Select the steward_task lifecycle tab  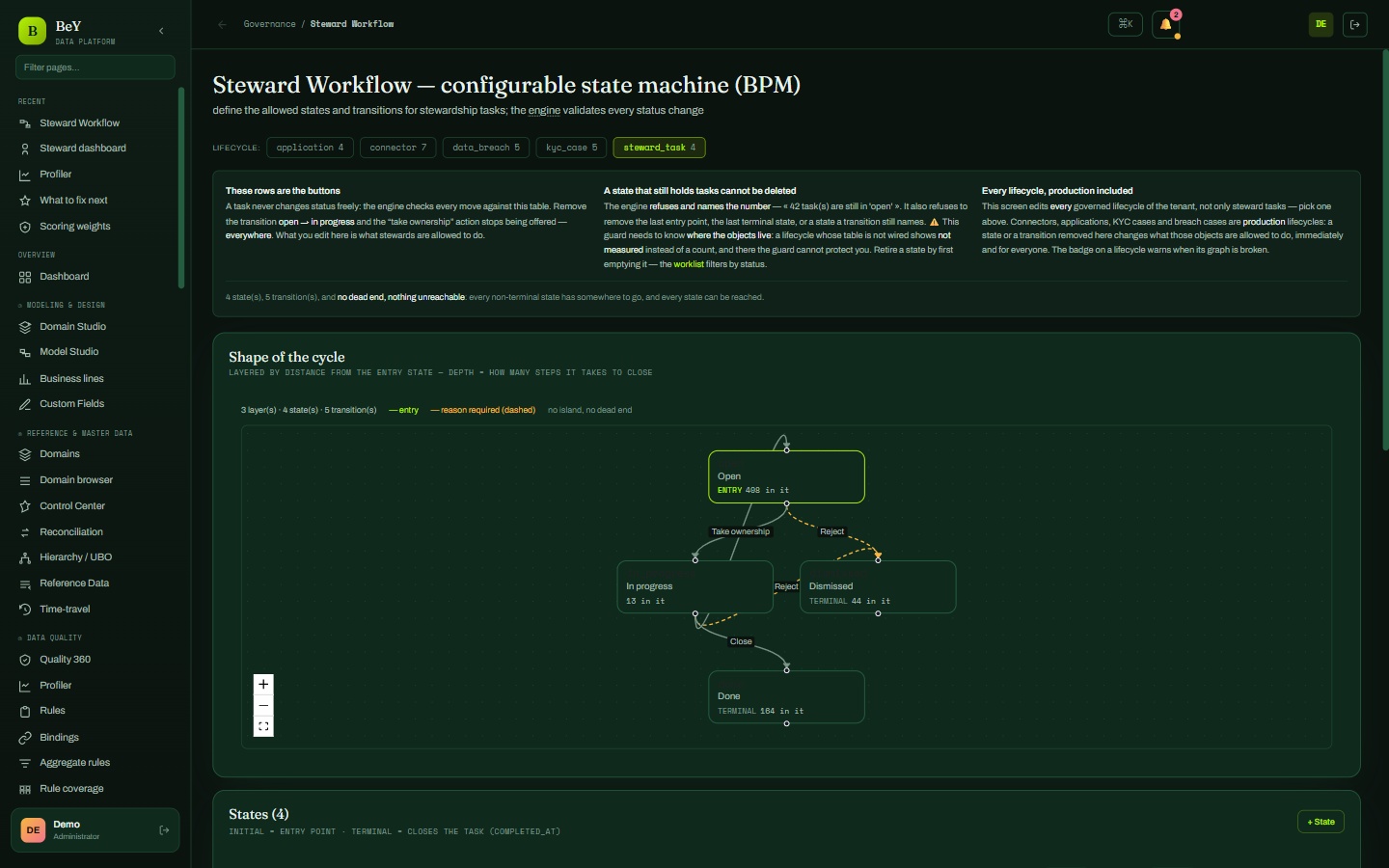click(659, 148)
